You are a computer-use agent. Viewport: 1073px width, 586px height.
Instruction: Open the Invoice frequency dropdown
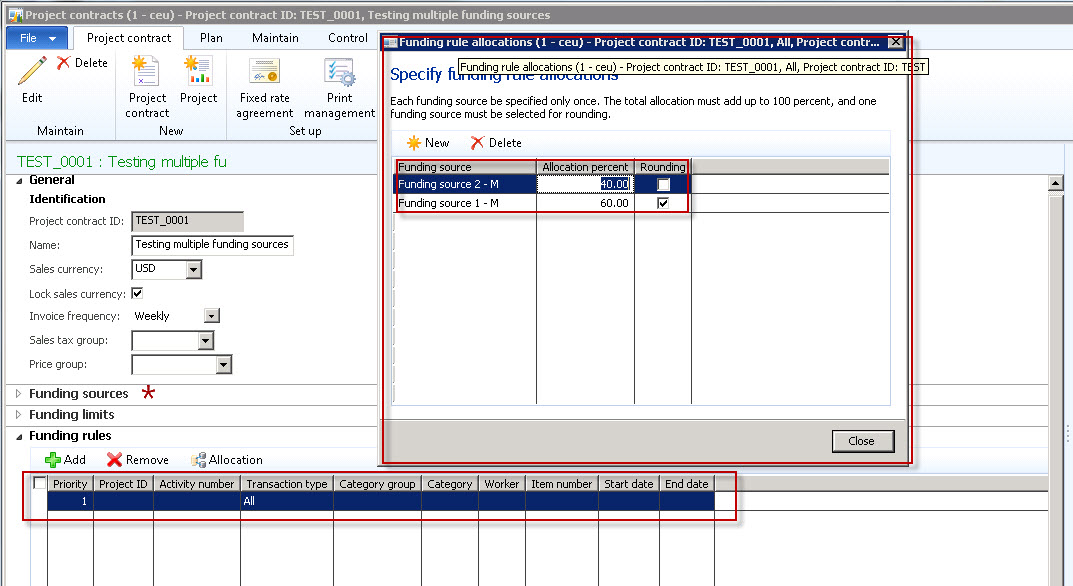click(211, 316)
